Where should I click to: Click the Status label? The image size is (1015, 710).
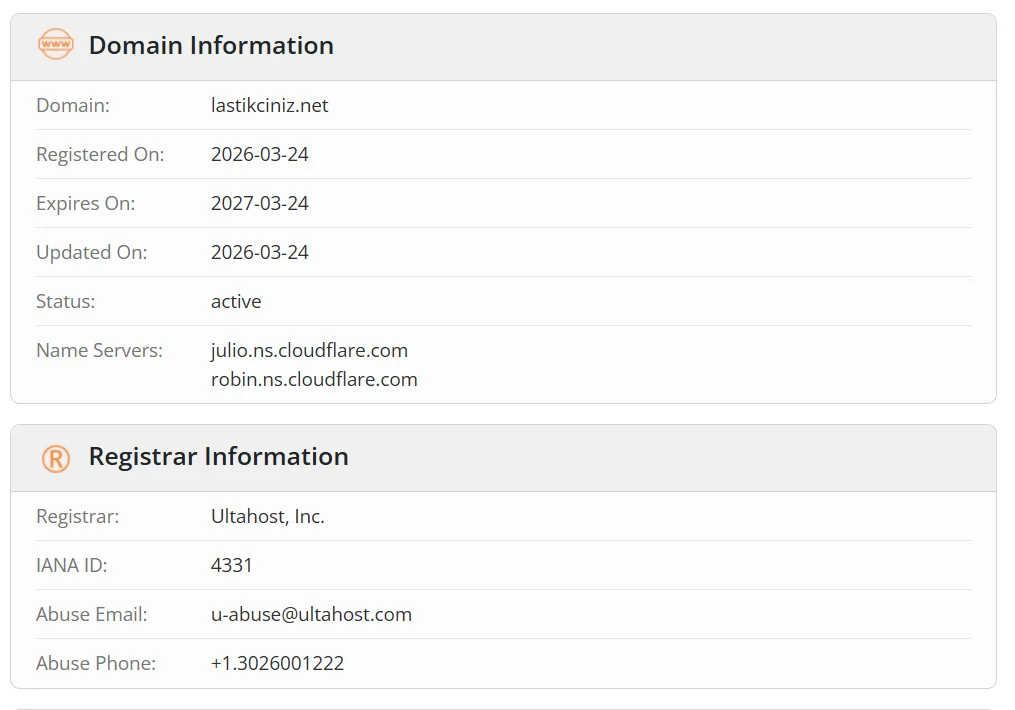(x=65, y=301)
